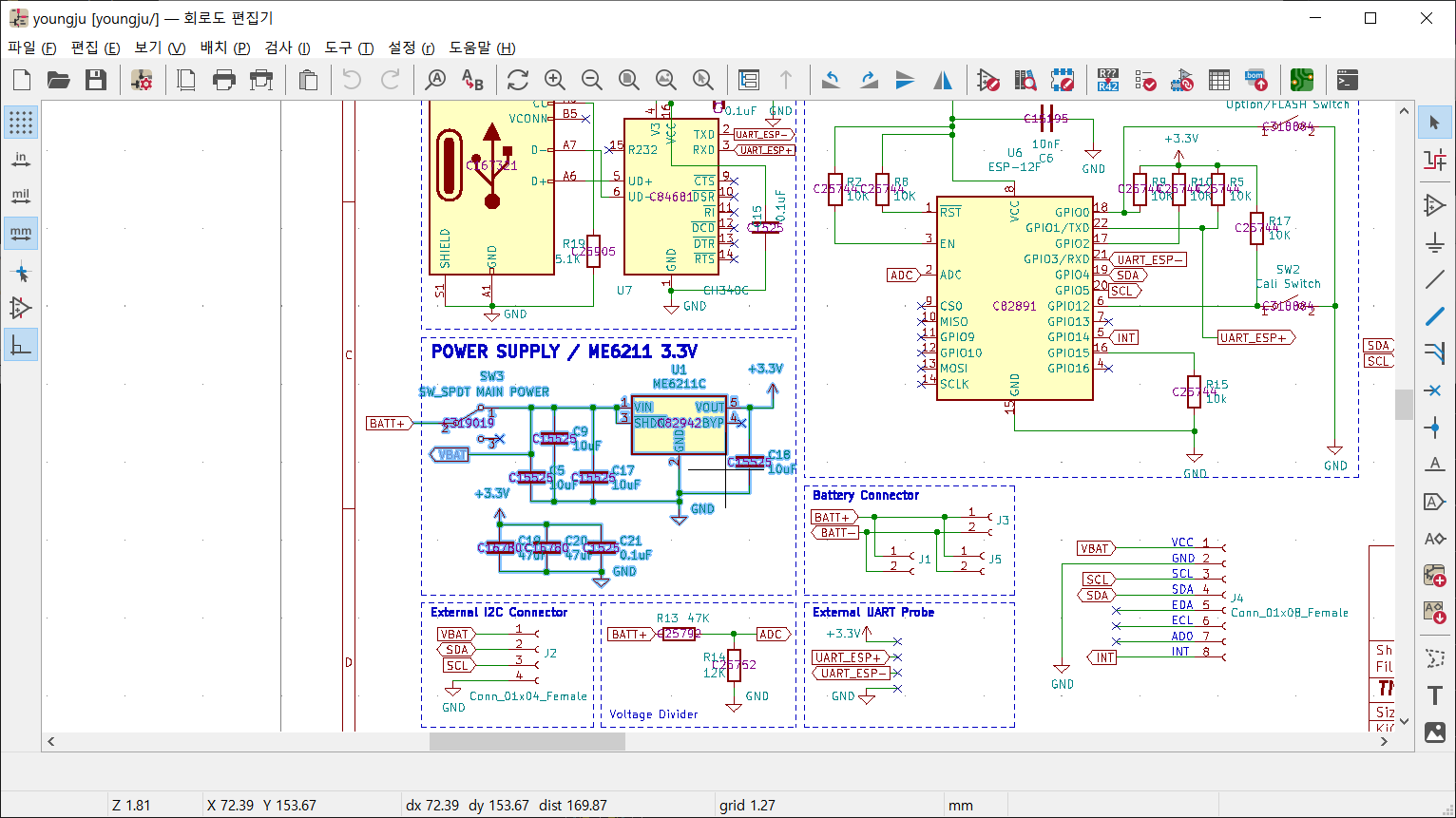
Task: Select the No-Connect flag tool
Action: pyautogui.click(x=1435, y=390)
